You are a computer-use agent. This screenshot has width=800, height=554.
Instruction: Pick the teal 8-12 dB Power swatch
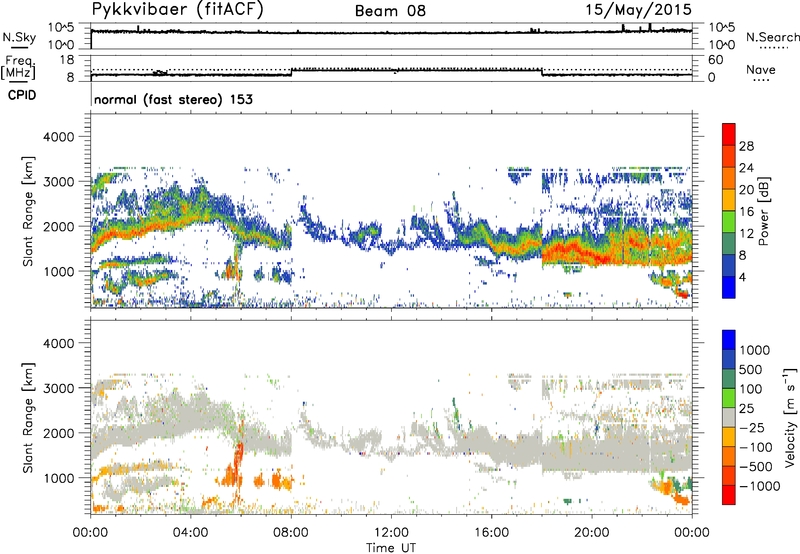coord(729,243)
